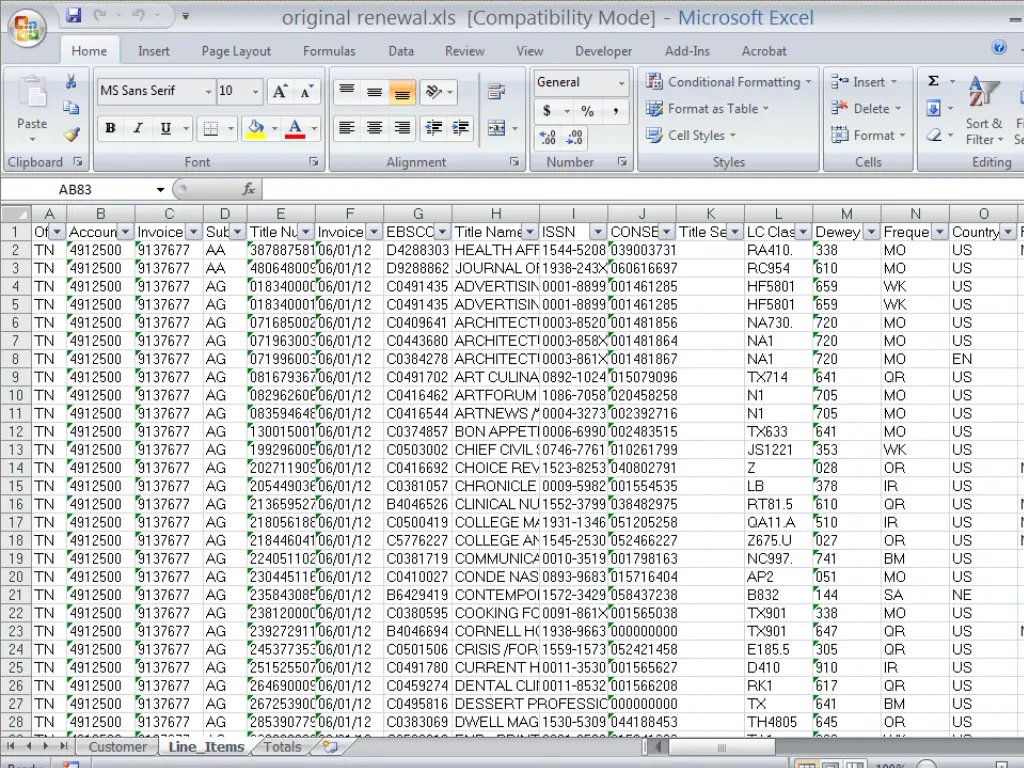This screenshot has width=1024, height=768.
Task: Center the cell text horizontally
Action: pyautogui.click(x=374, y=128)
